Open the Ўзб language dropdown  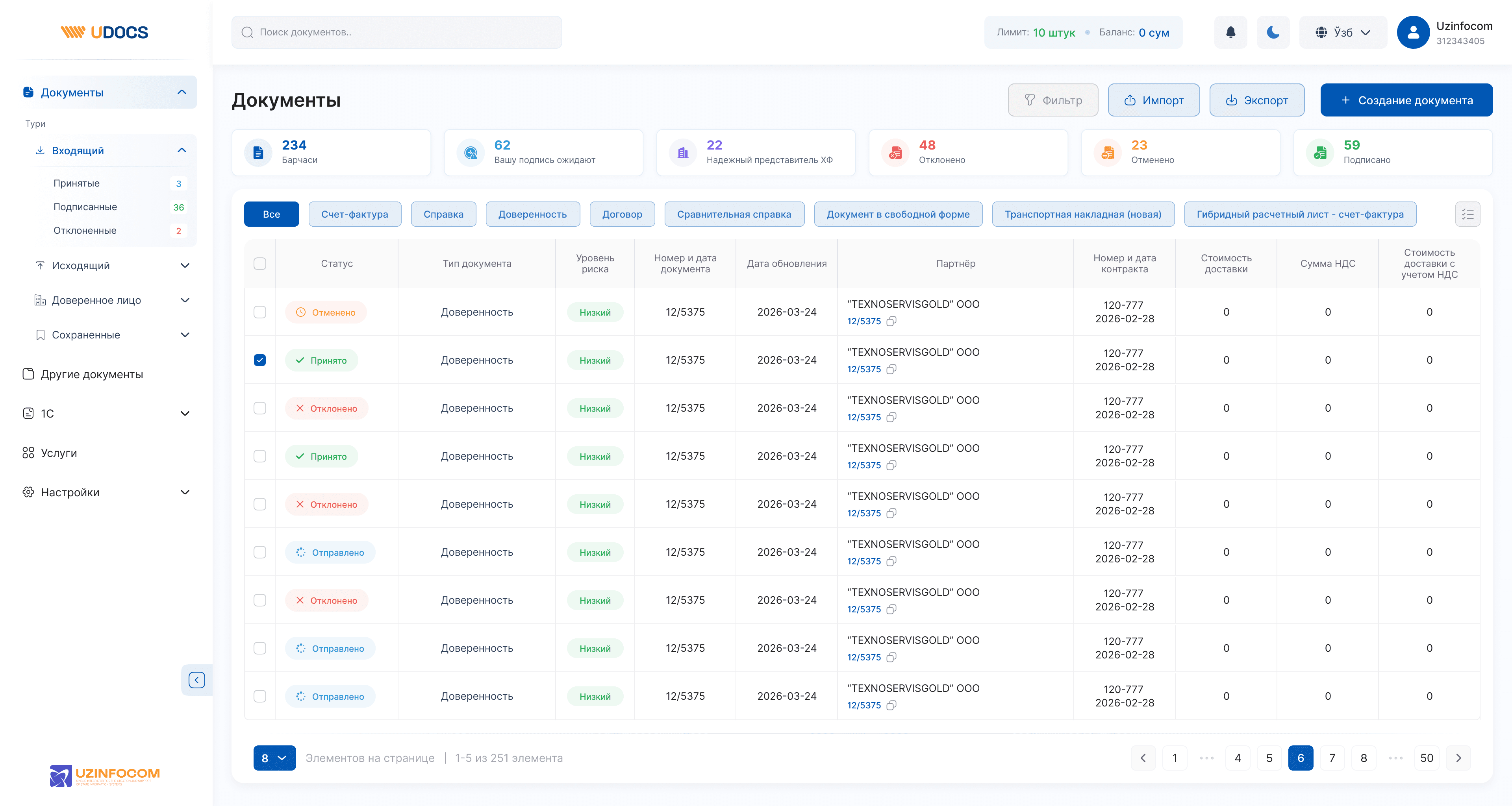pyautogui.click(x=1343, y=32)
